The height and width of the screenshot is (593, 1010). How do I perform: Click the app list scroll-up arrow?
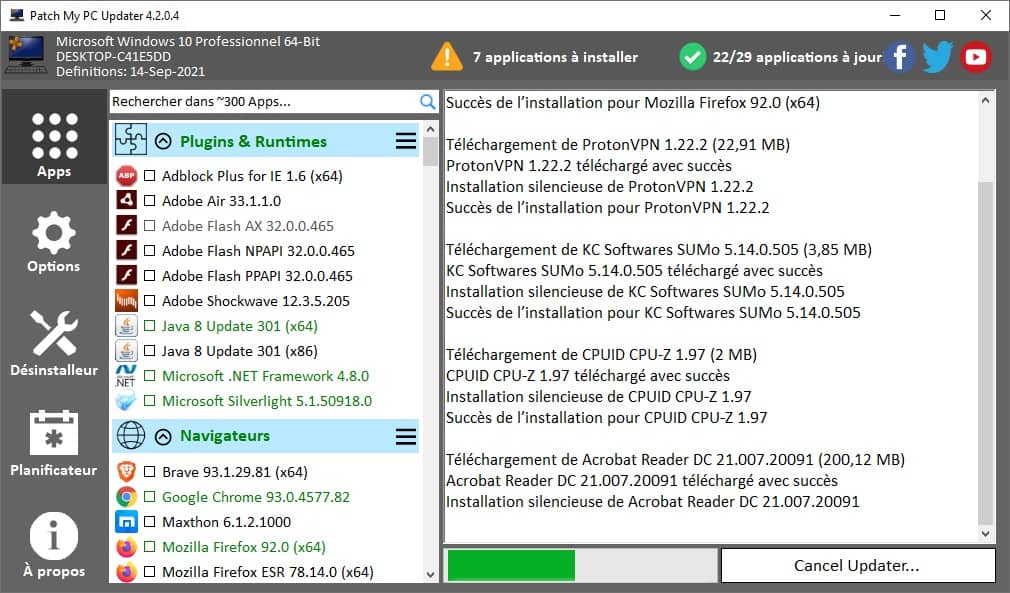pyautogui.click(x=430, y=129)
